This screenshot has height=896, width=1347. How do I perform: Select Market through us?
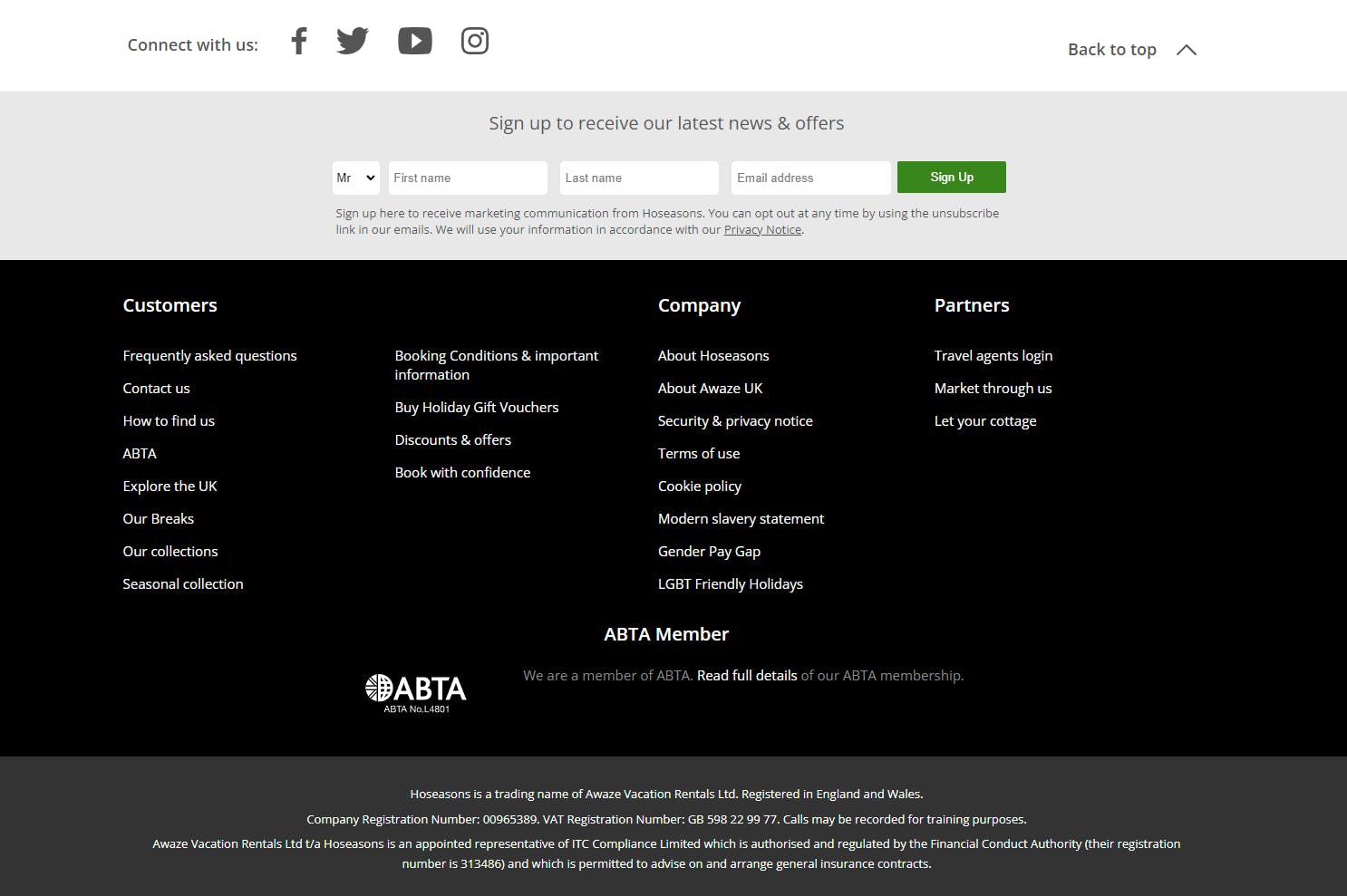pyautogui.click(x=993, y=389)
